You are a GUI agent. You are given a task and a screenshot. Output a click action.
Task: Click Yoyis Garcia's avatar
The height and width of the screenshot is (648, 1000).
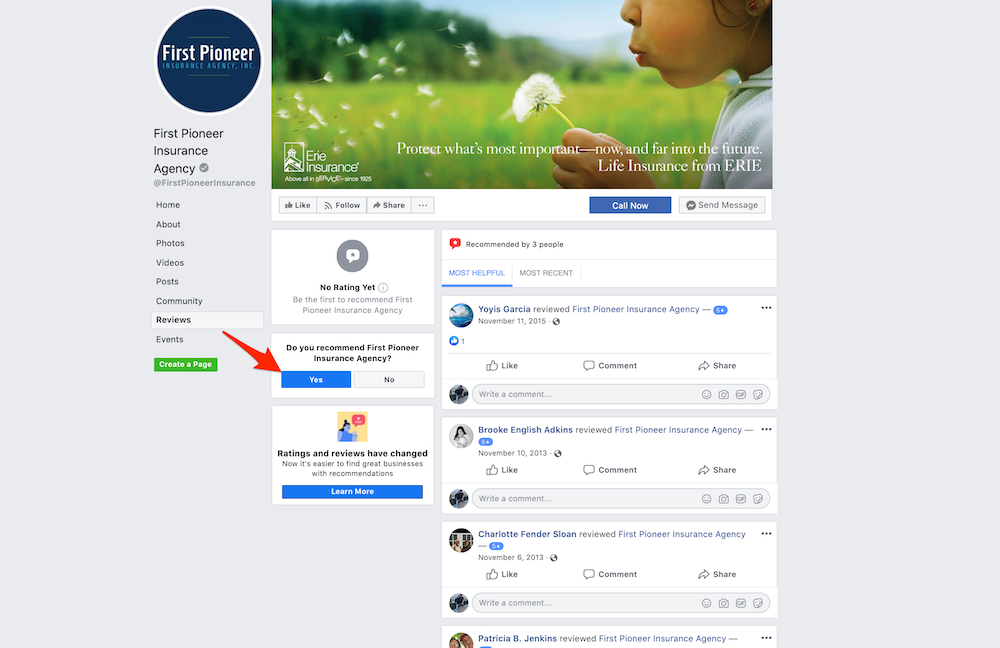point(461,315)
